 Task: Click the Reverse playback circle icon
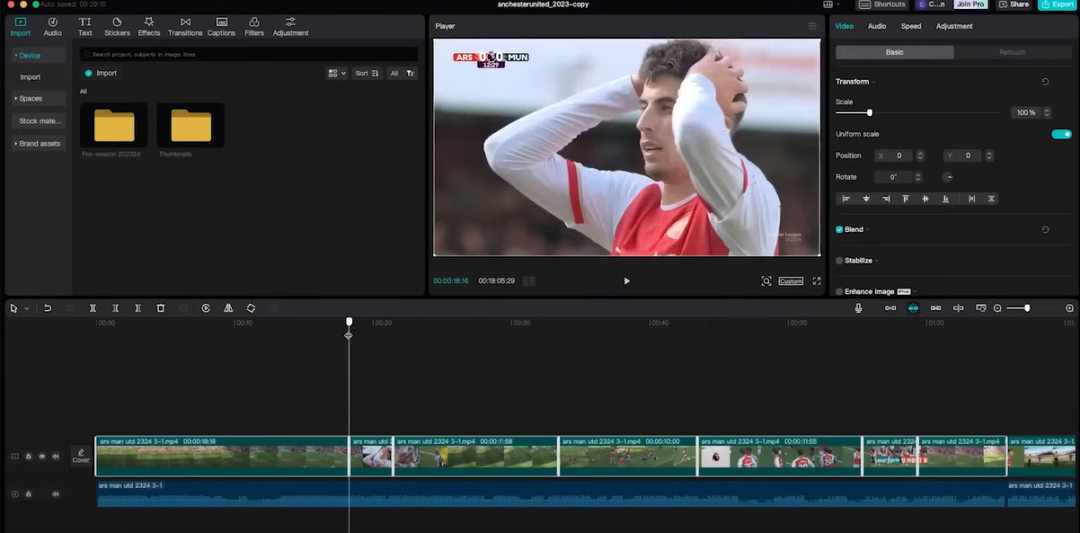pyautogui.click(x=206, y=309)
